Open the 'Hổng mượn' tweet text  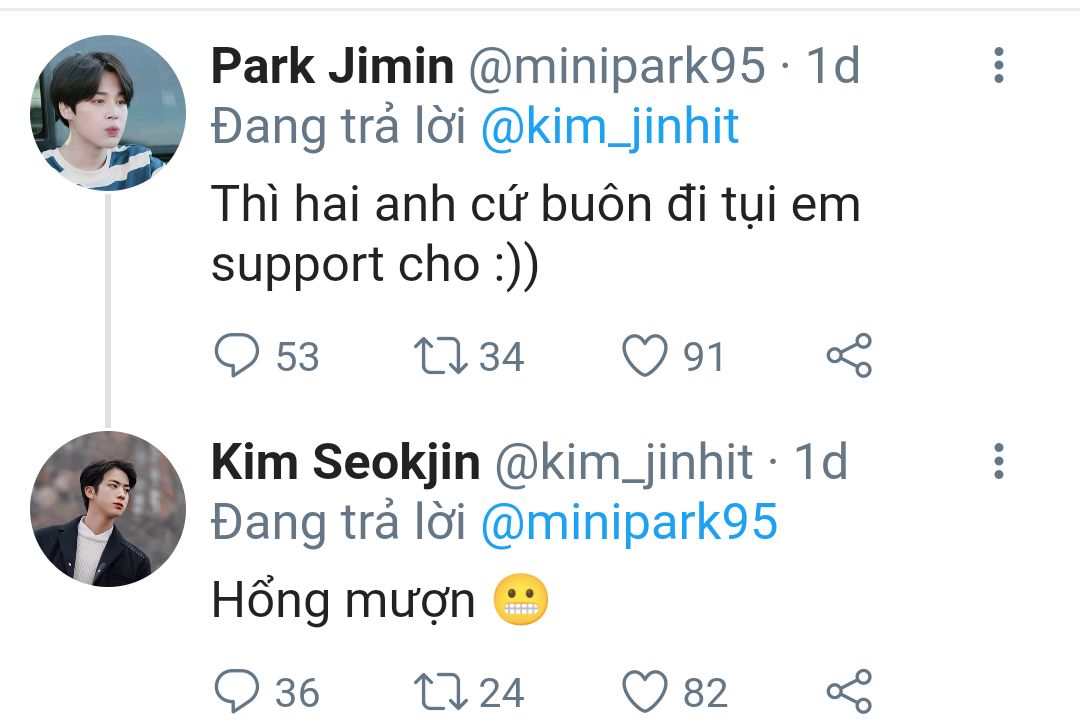[343, 601]
